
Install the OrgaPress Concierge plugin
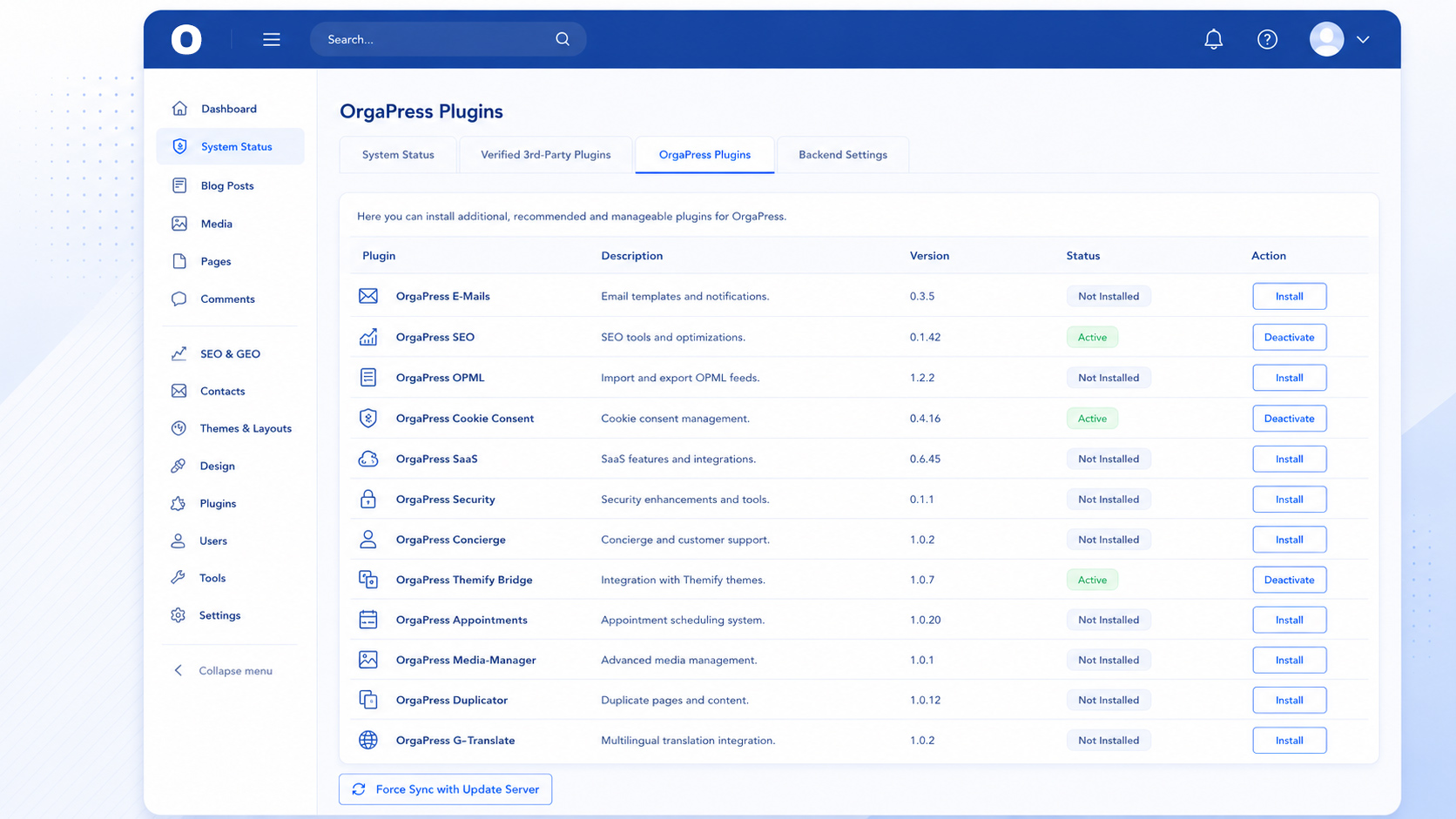click(1289, 540)
